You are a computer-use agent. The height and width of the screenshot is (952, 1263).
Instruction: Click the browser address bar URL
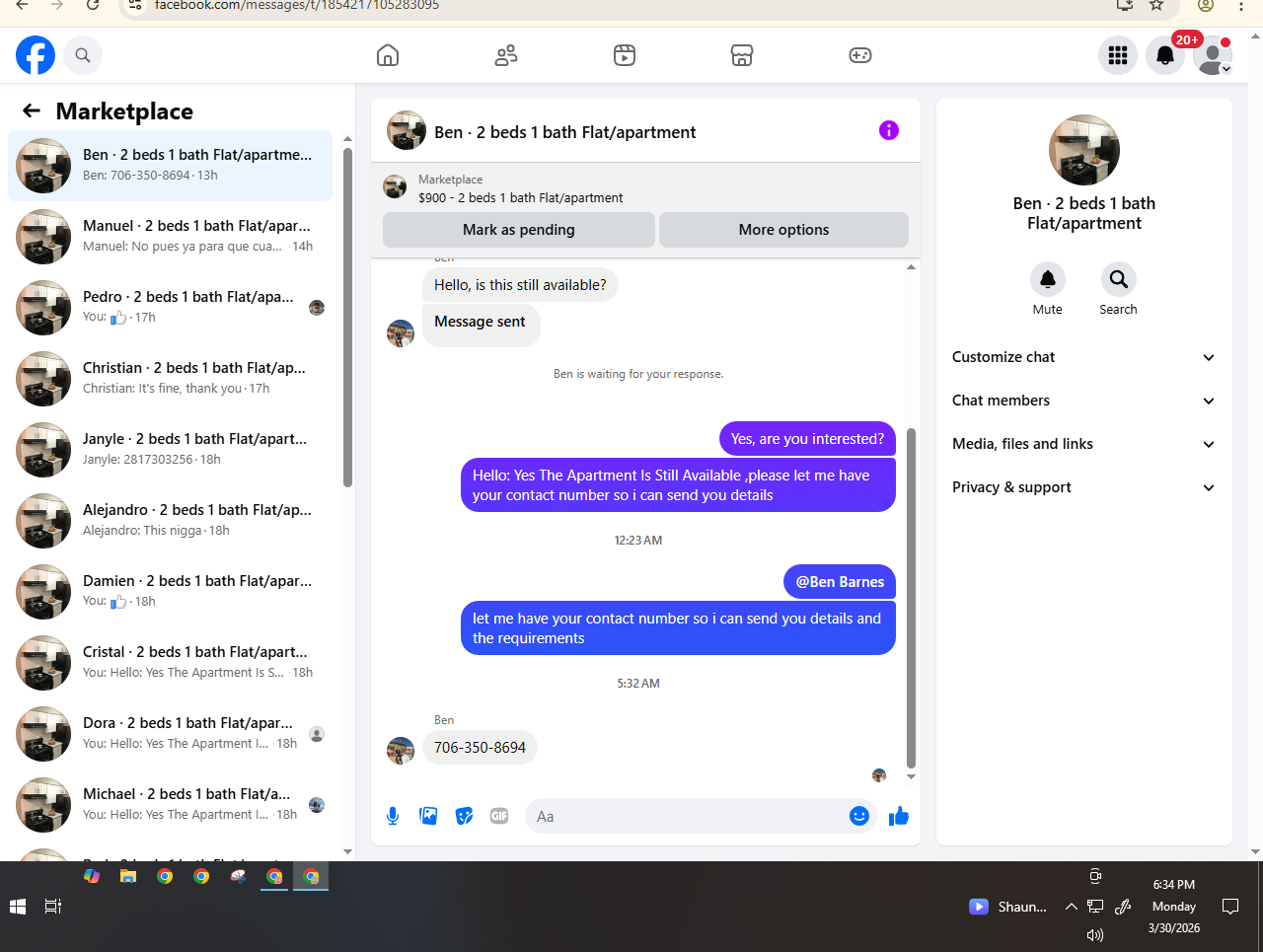(x=297, y=5)
